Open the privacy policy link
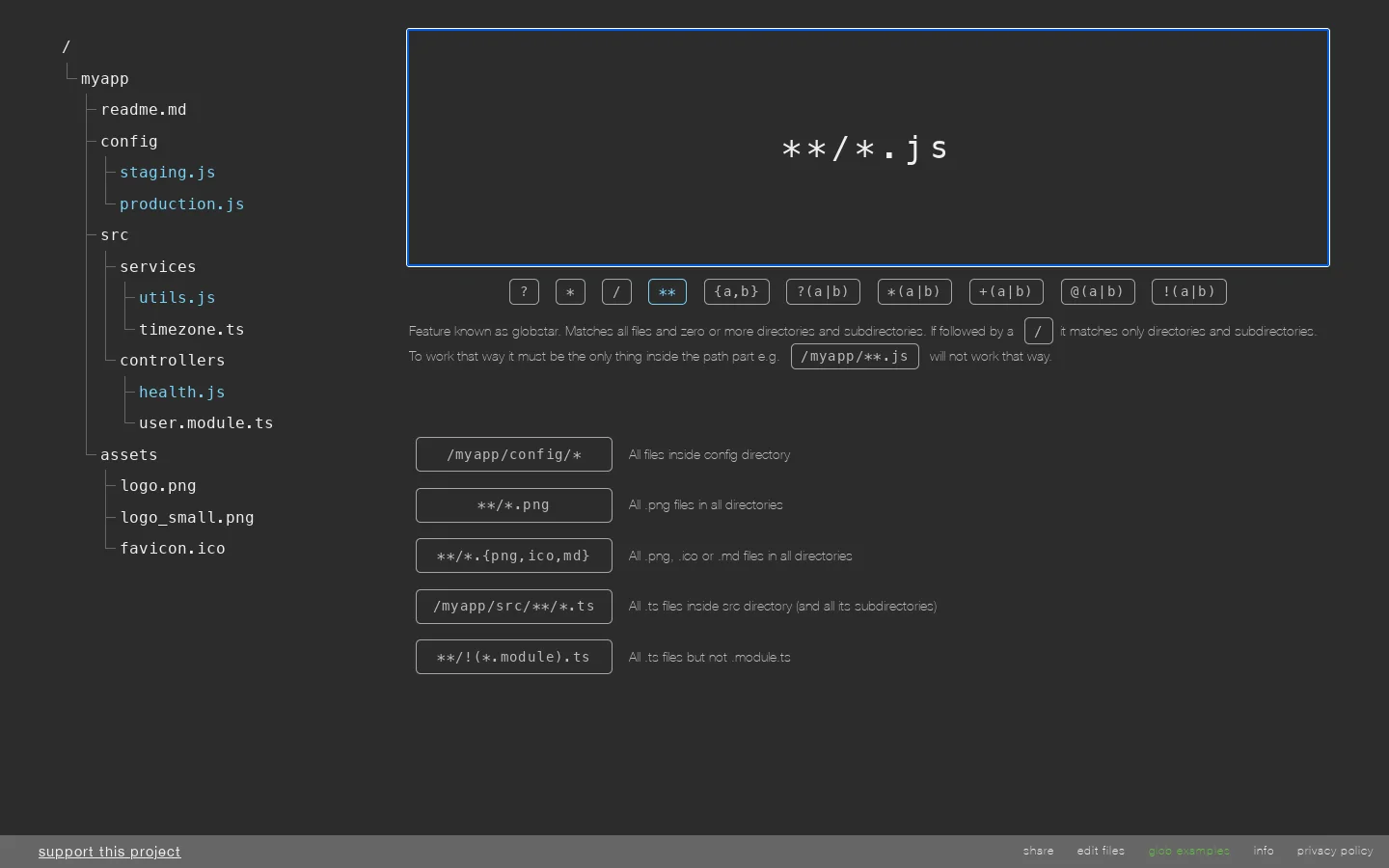The width and height of the screenshot is (1389, 868). [x=1335, y=851]
